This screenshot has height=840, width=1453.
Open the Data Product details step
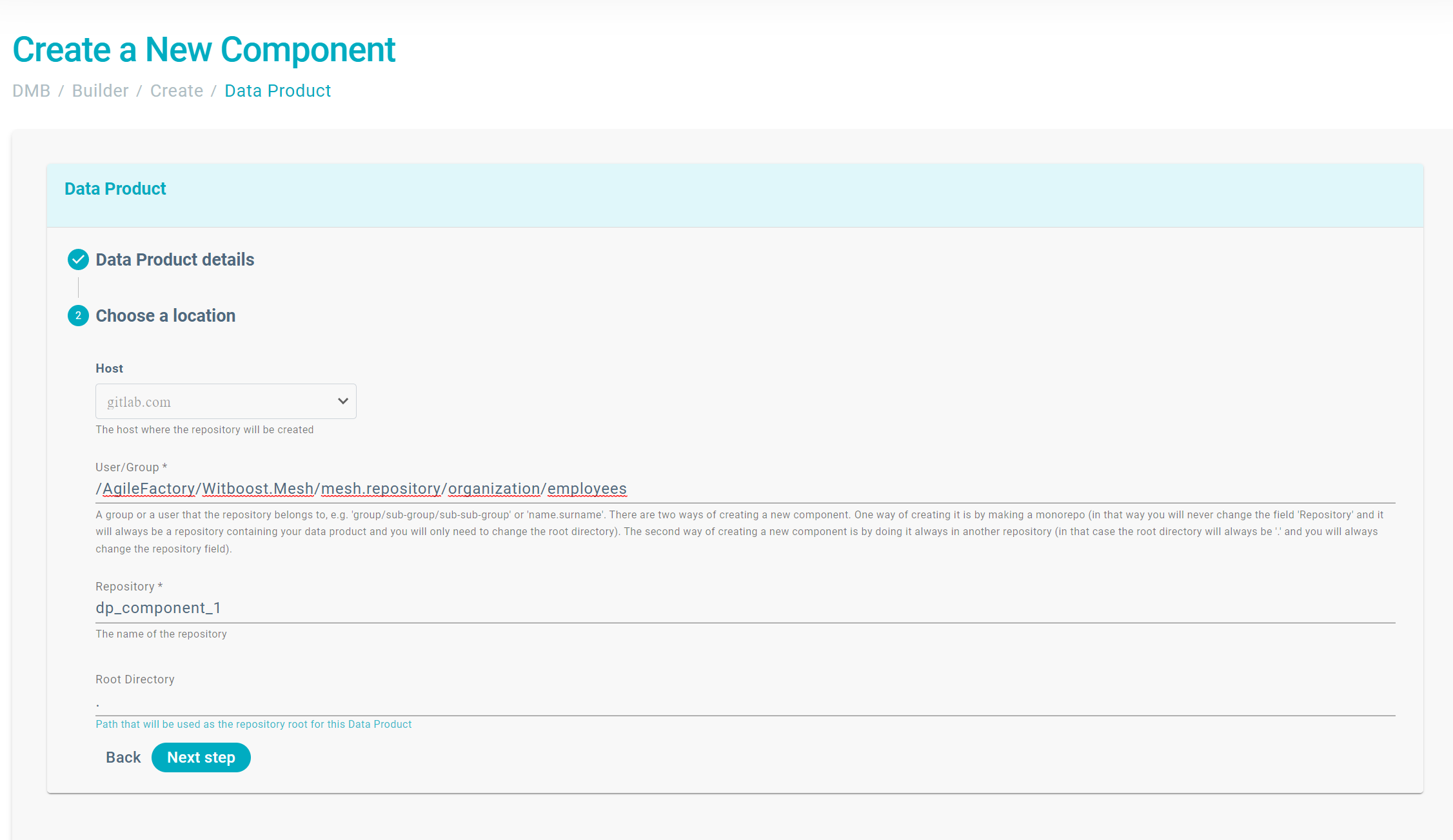click(175, 260)
